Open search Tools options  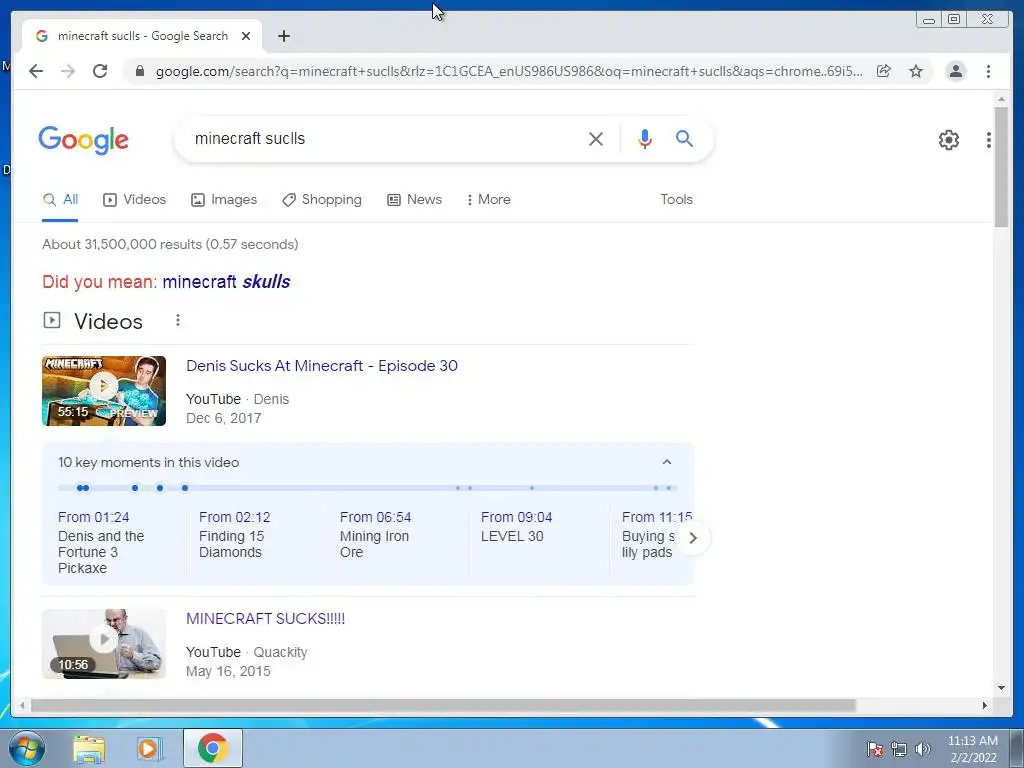(x=676, y=200)
